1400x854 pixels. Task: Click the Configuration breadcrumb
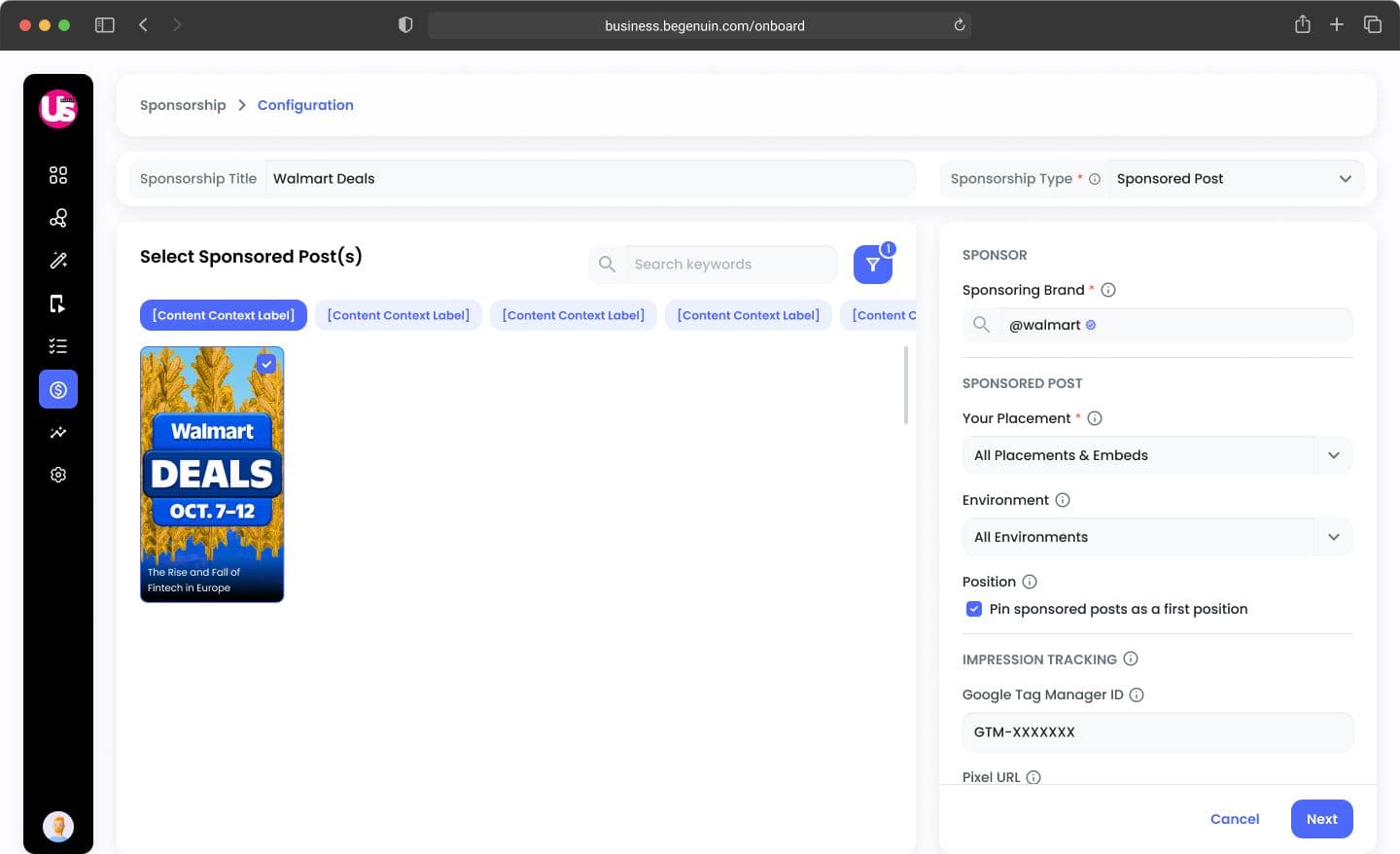click(x=305, y=105)
